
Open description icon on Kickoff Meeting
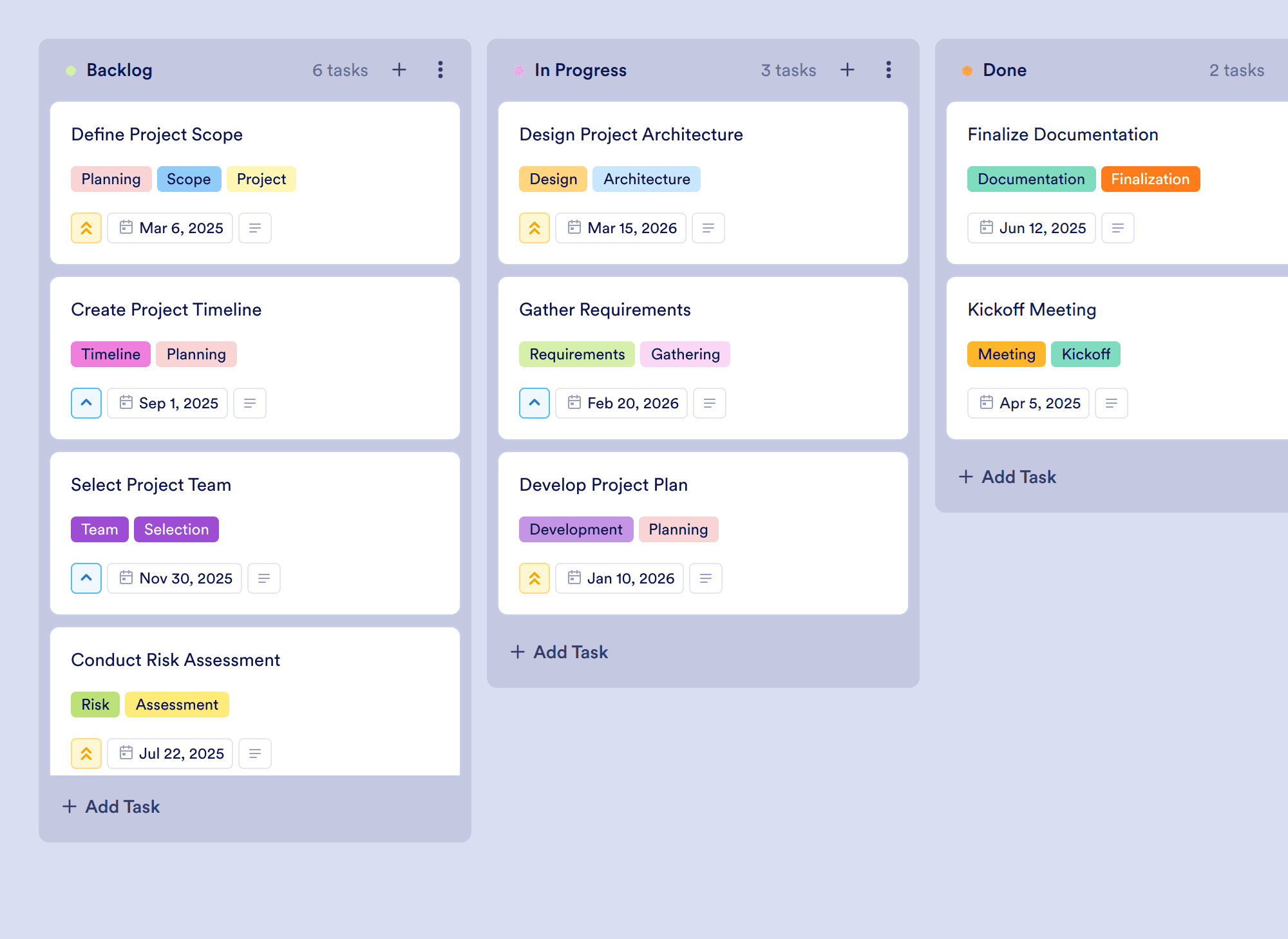coord(1112,403)
